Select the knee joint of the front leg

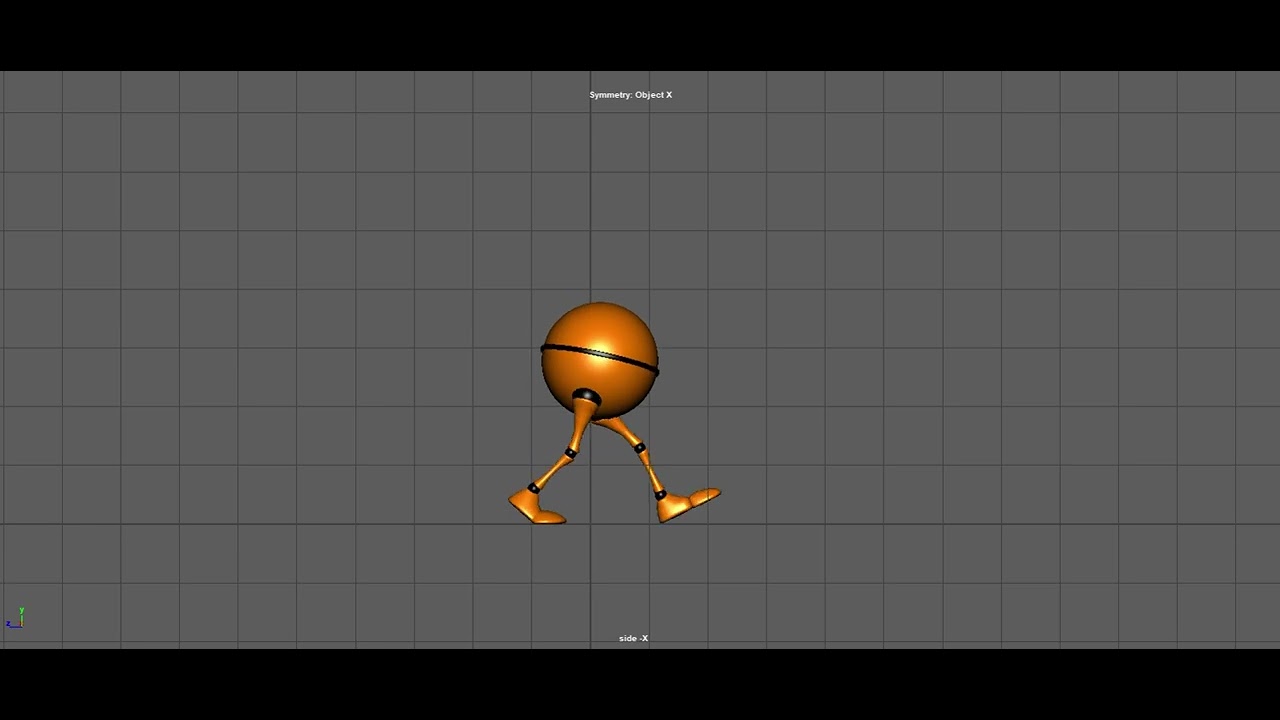click(x=639, y=447)
